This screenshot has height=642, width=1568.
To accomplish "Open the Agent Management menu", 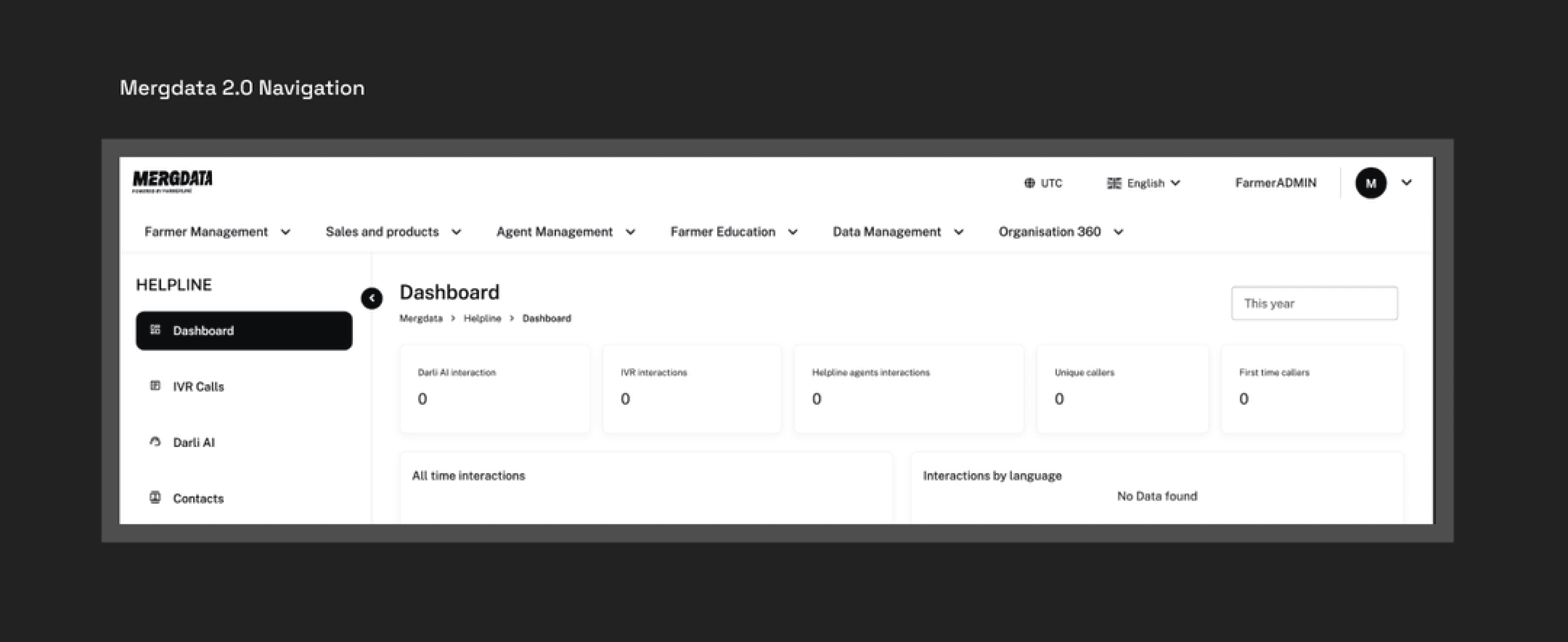I will point(566,232).
